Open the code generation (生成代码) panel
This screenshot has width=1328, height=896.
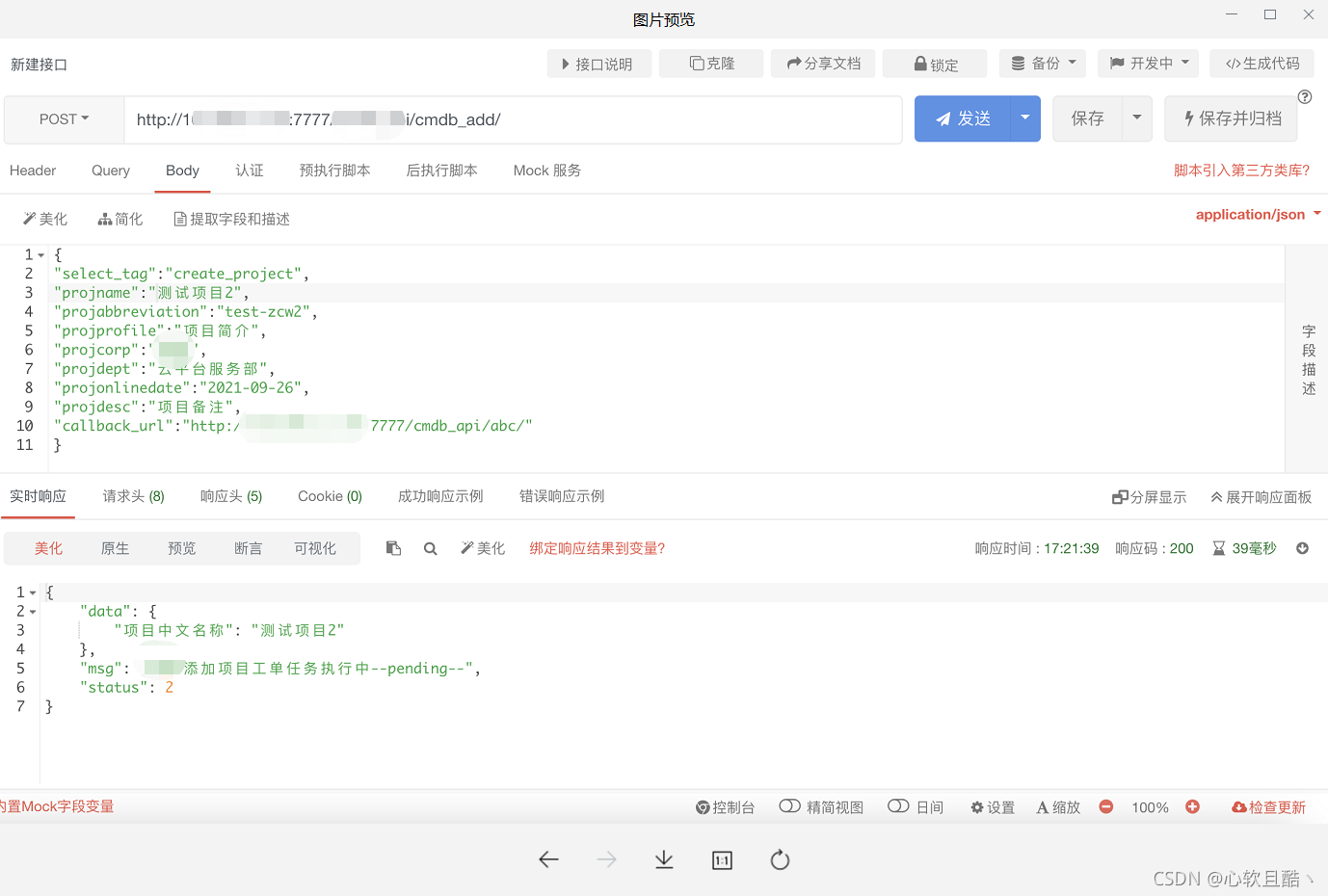point(1262,64)
